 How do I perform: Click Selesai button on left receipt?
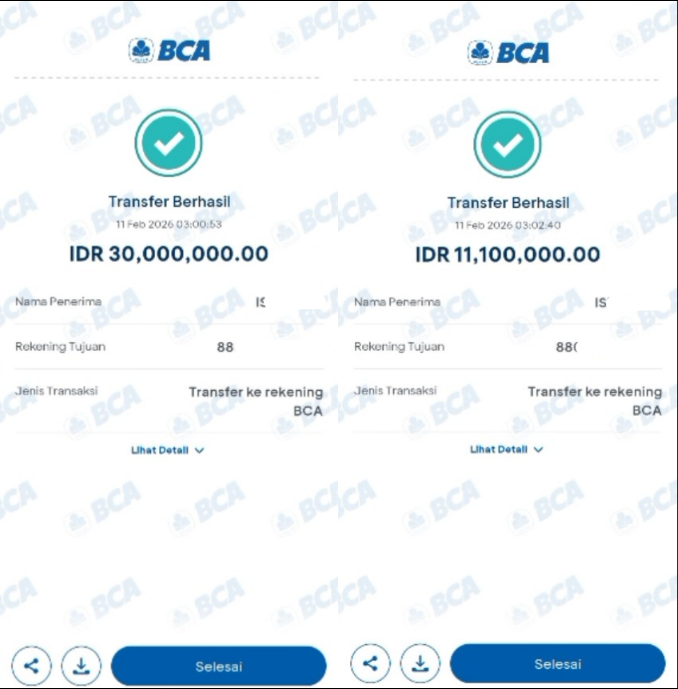pyautogui.click(x=218, y=666)
